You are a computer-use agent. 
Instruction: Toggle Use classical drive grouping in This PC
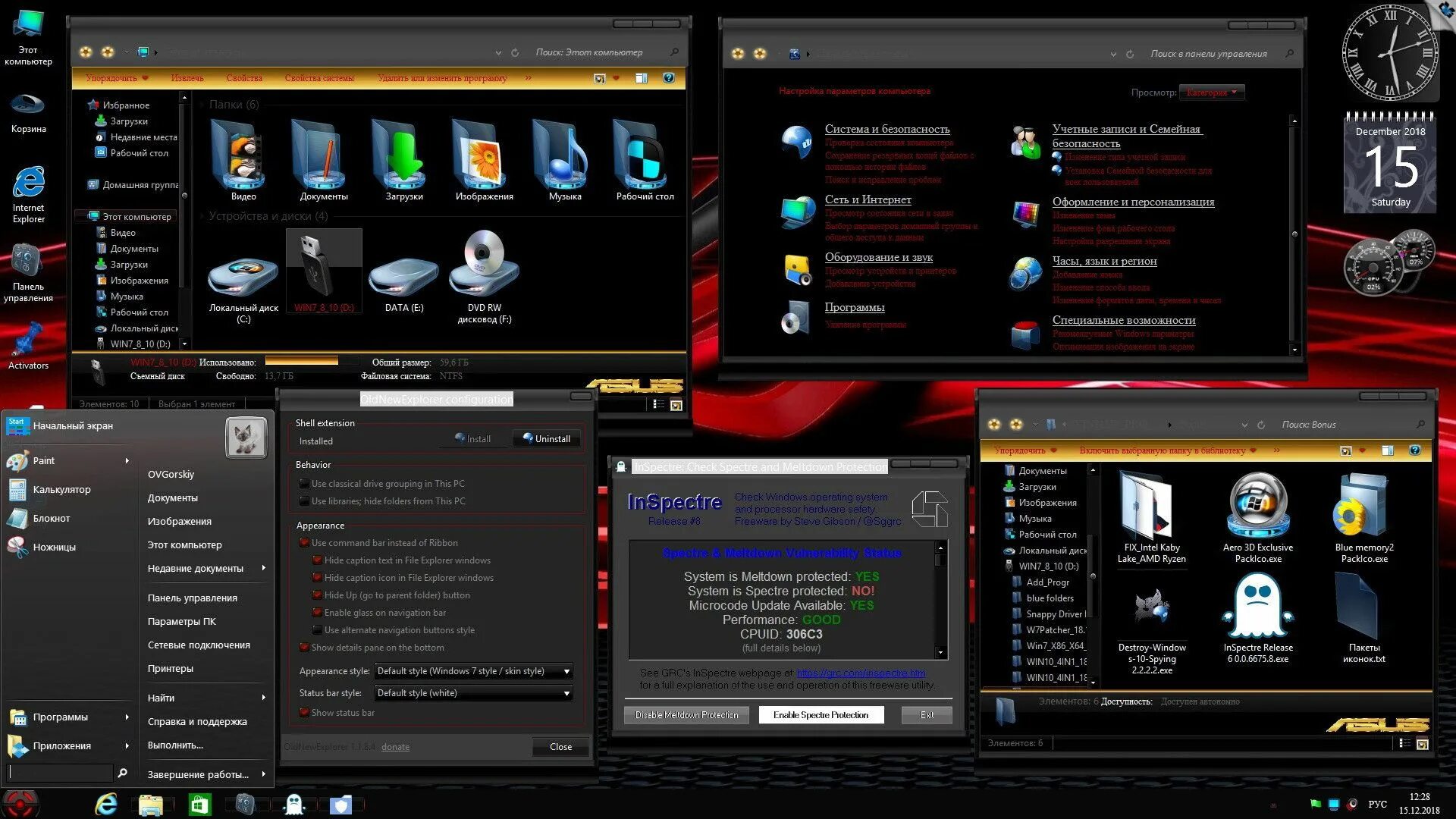click(304, 483)
